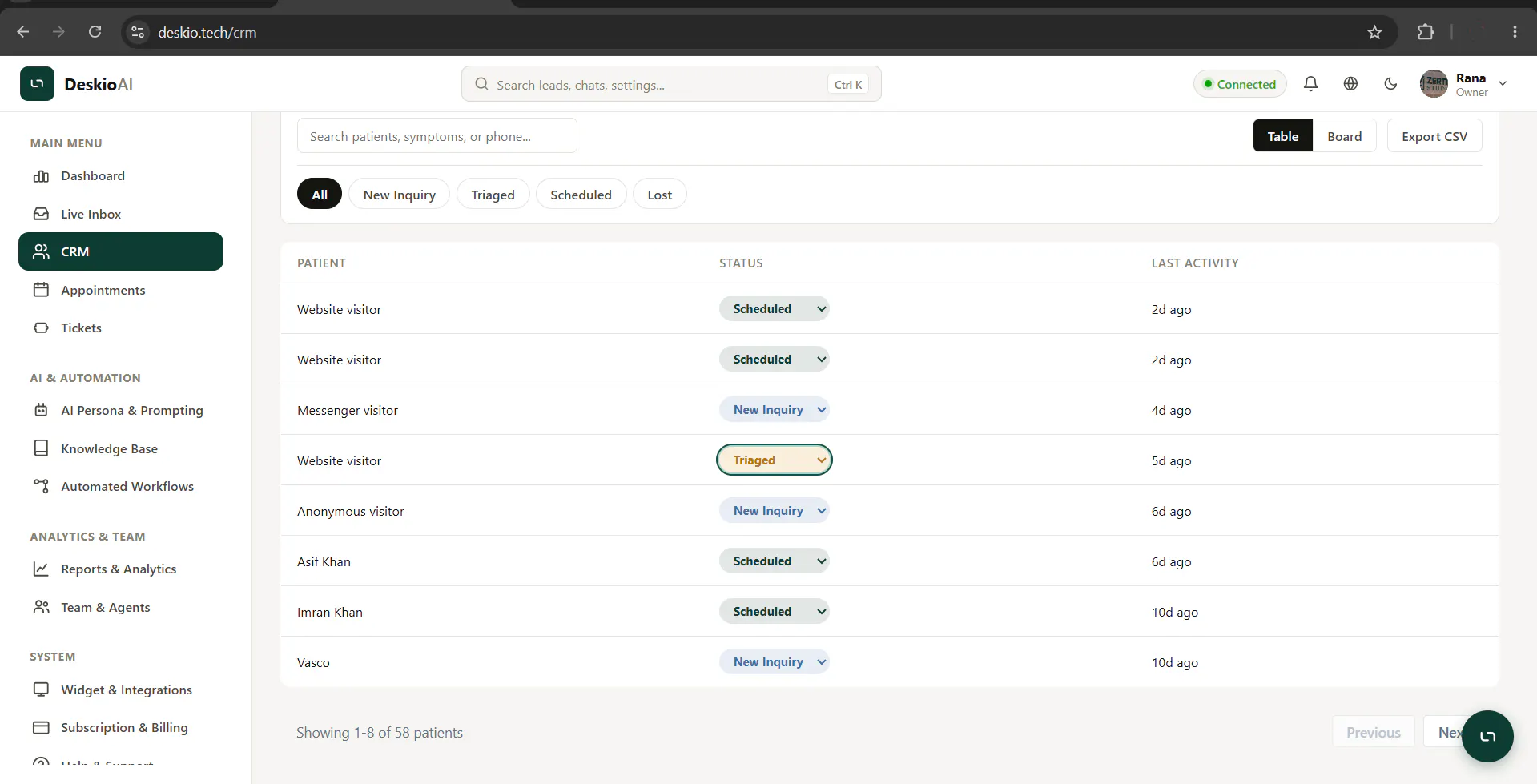Screen dimensions: 1537x784
Task: Open the Dashboard sidebar item
Action: (121, 176)
